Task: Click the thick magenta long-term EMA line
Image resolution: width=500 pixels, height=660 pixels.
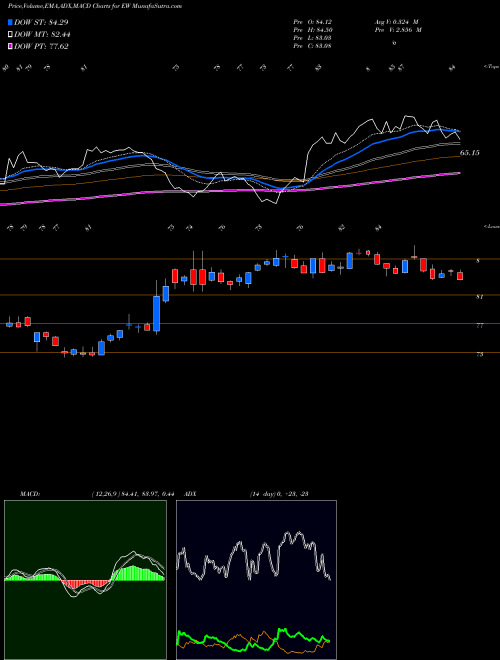Action: [231, 191]
